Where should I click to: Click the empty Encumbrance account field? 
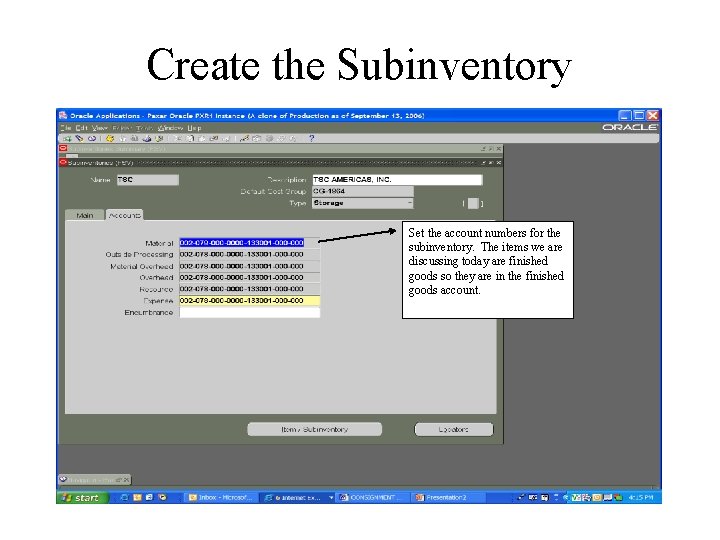(249, 312)
